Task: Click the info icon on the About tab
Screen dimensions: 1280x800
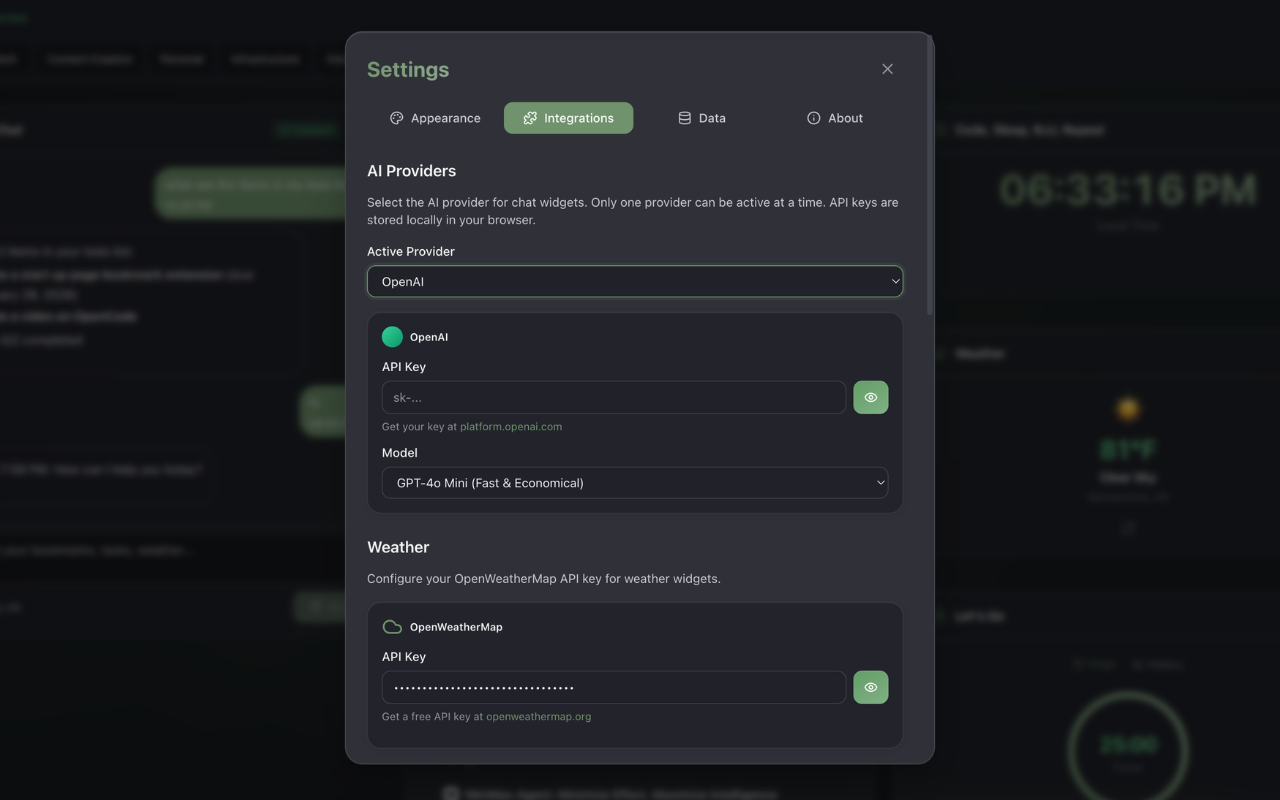Action: (x=813, y=118)
